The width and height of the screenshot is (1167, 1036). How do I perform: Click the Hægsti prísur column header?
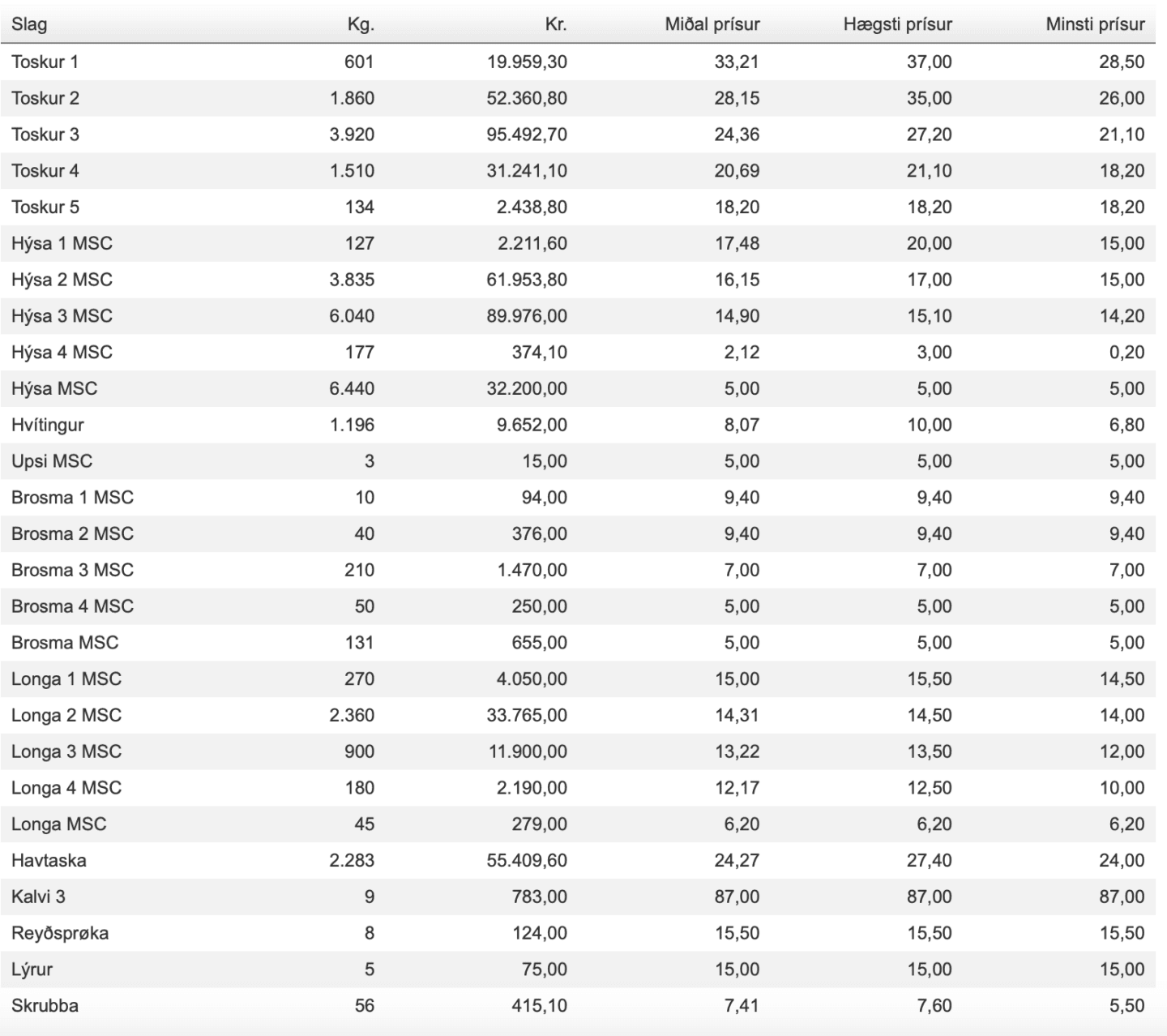(898, 24)
